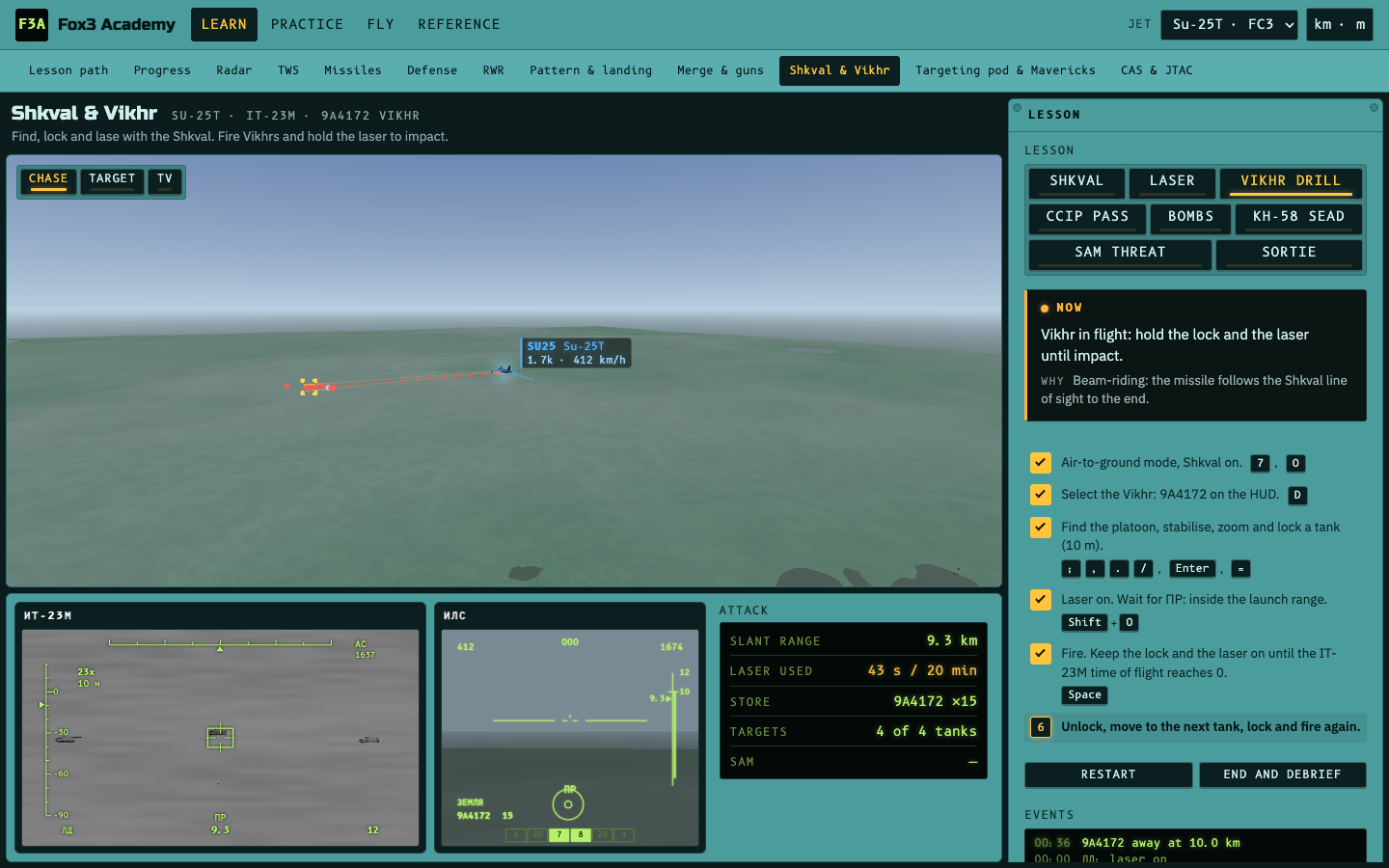Image resolution: width=1389 pixels, height=868 pixels.
Task: Click the 'Shift' keycap in the laser step
Action: 1084,623
